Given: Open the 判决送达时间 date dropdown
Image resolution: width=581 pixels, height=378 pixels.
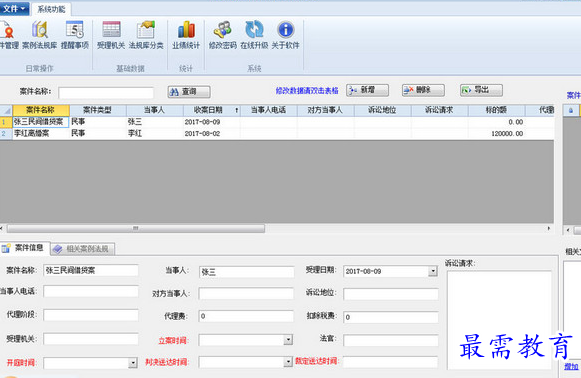Looking at the screenshot, I should (288, 362).
